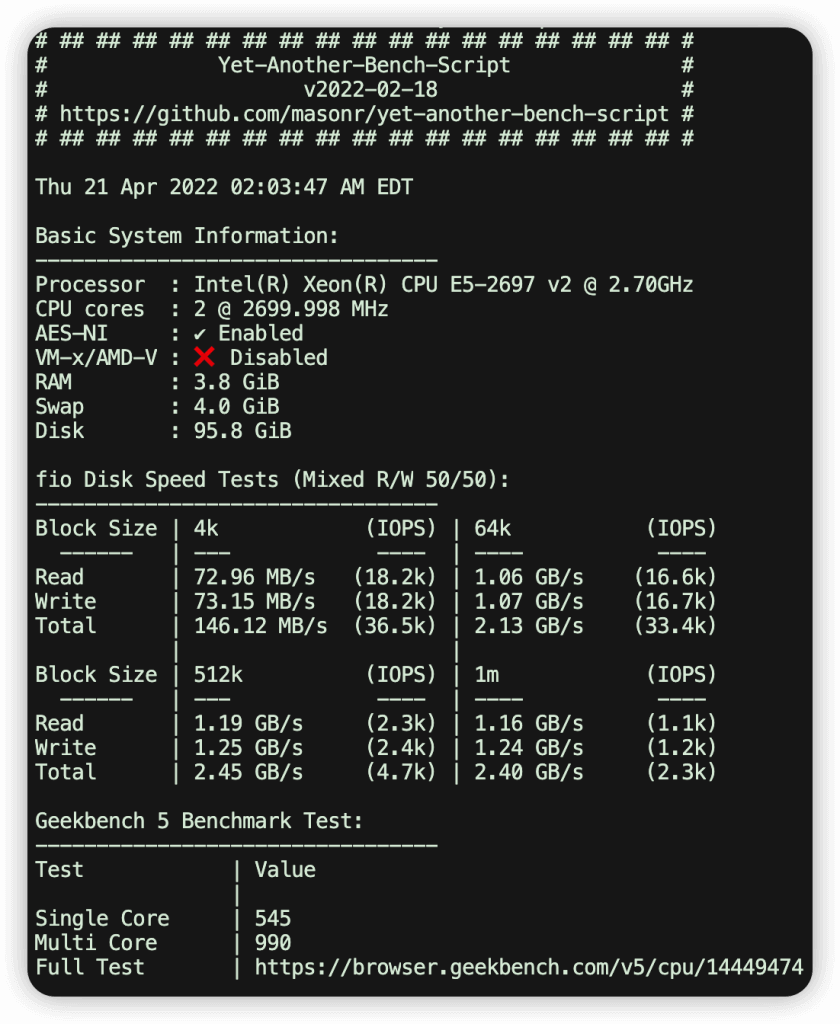Screen dimensions: 840x1024
Task: Select the fio Disk Speed Tests heading
Action: (x=272, y=480)
